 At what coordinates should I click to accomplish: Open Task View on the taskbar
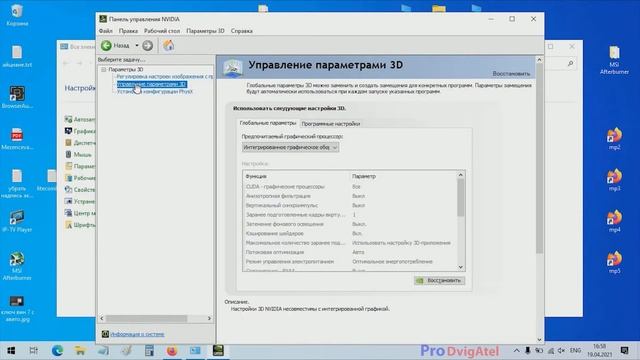(34, 351)
